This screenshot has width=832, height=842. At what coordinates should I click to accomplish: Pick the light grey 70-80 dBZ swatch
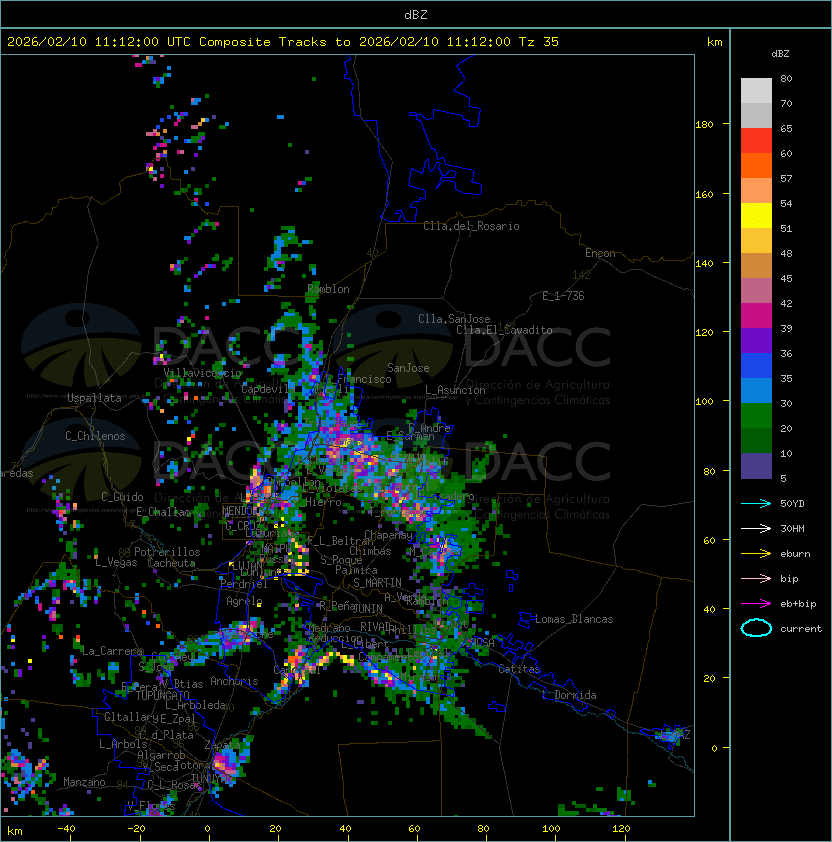(756, 91)
